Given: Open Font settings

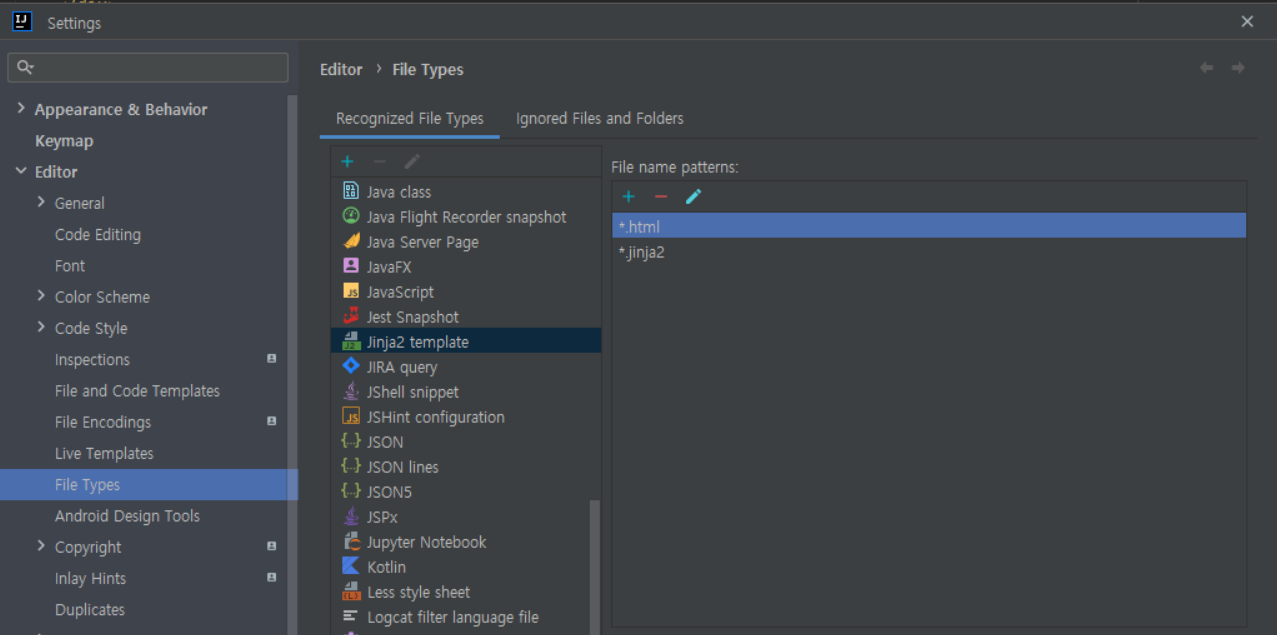Looking at the screenshot, I should [70, 266].
